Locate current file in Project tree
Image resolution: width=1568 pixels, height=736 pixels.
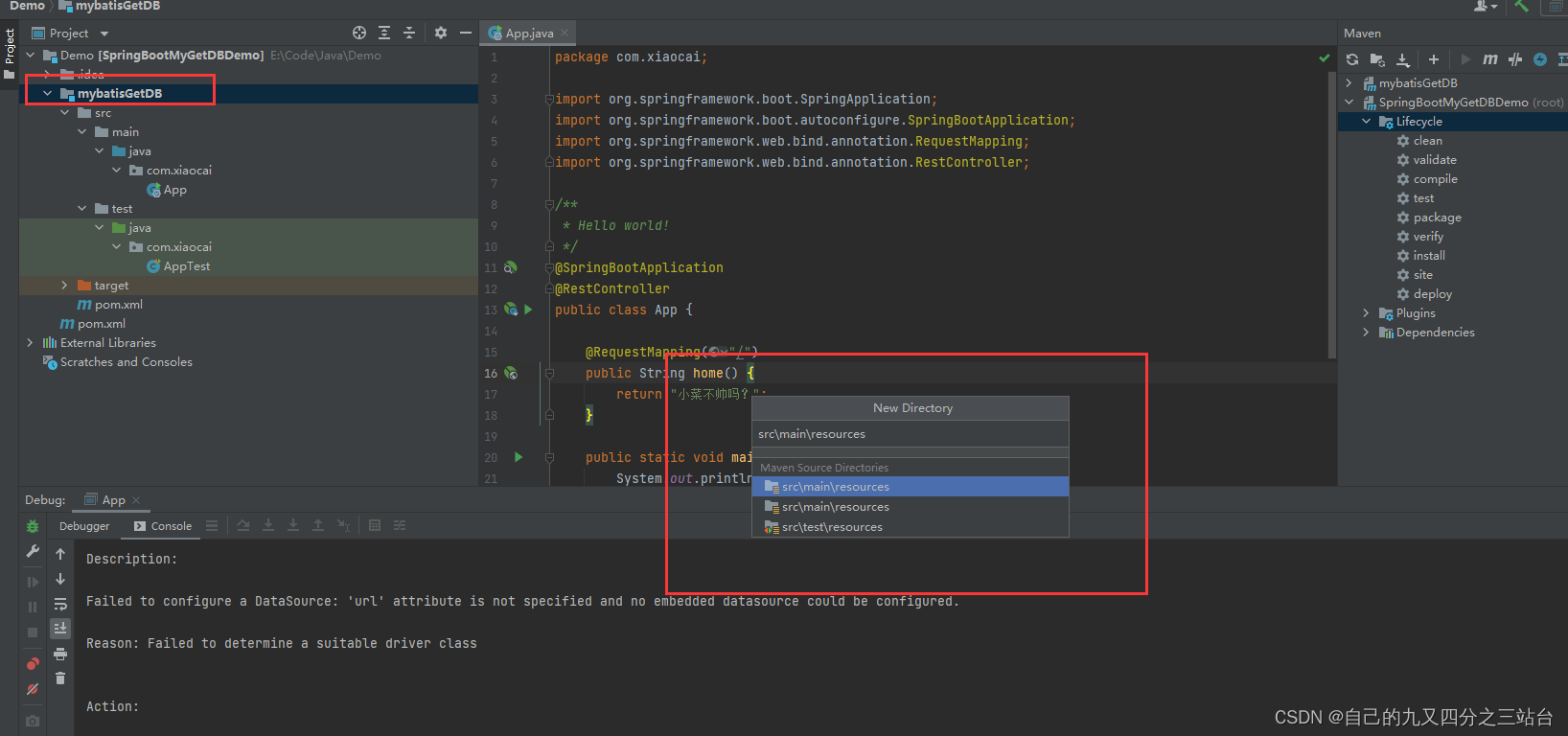(359, 33)
